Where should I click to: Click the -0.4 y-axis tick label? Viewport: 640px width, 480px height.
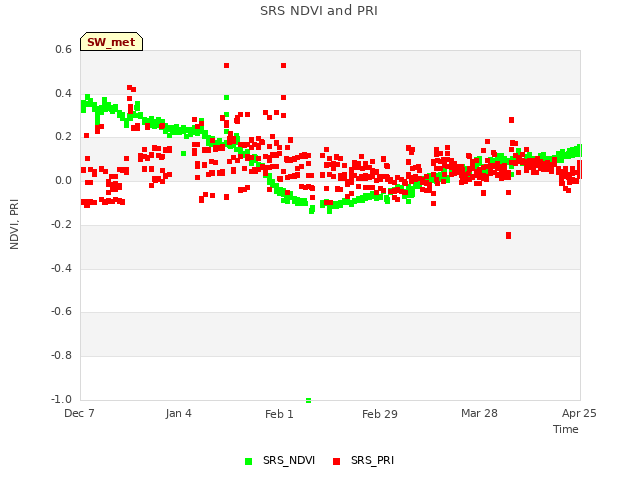[62, 268]
